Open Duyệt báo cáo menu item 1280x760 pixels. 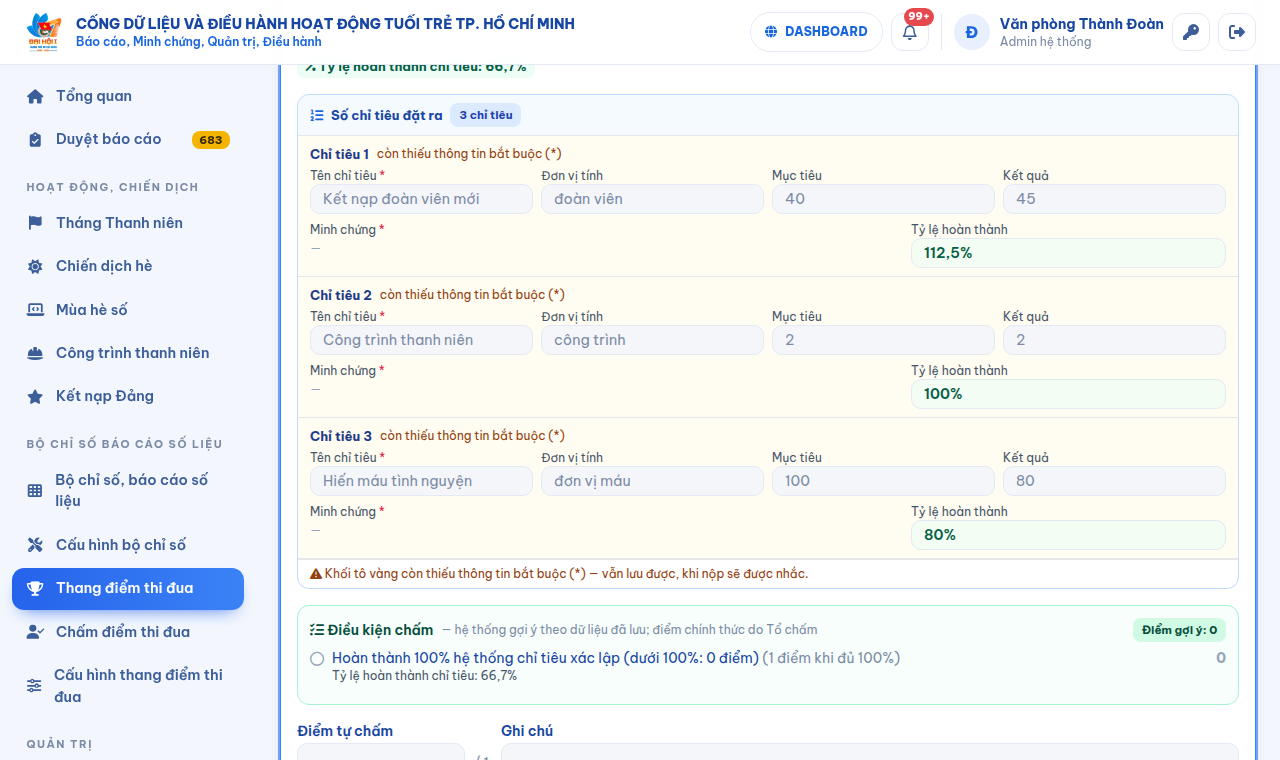click(128, 139)
